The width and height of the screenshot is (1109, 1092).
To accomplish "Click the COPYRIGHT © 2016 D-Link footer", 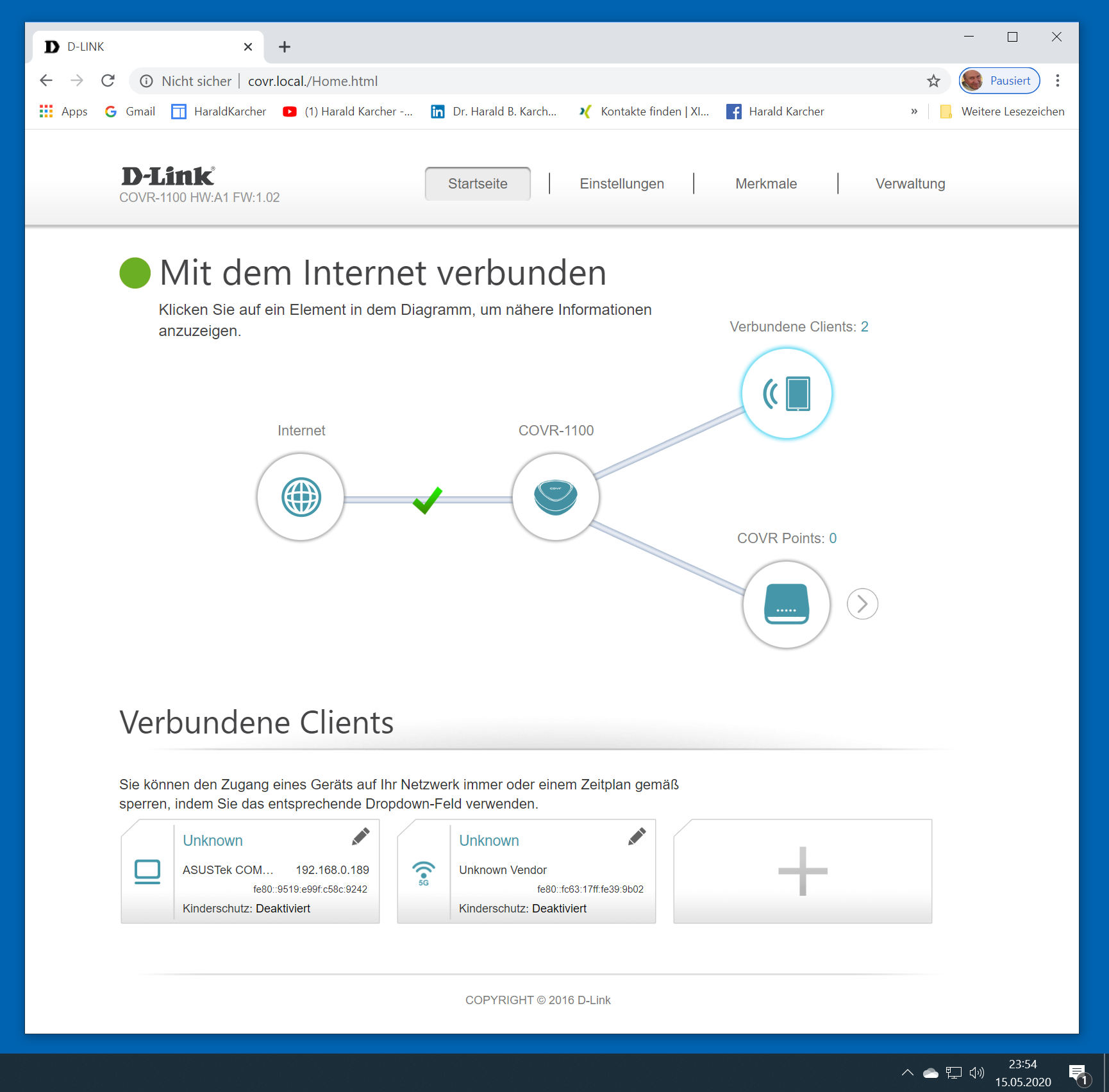I will [x=538, y=1000].
